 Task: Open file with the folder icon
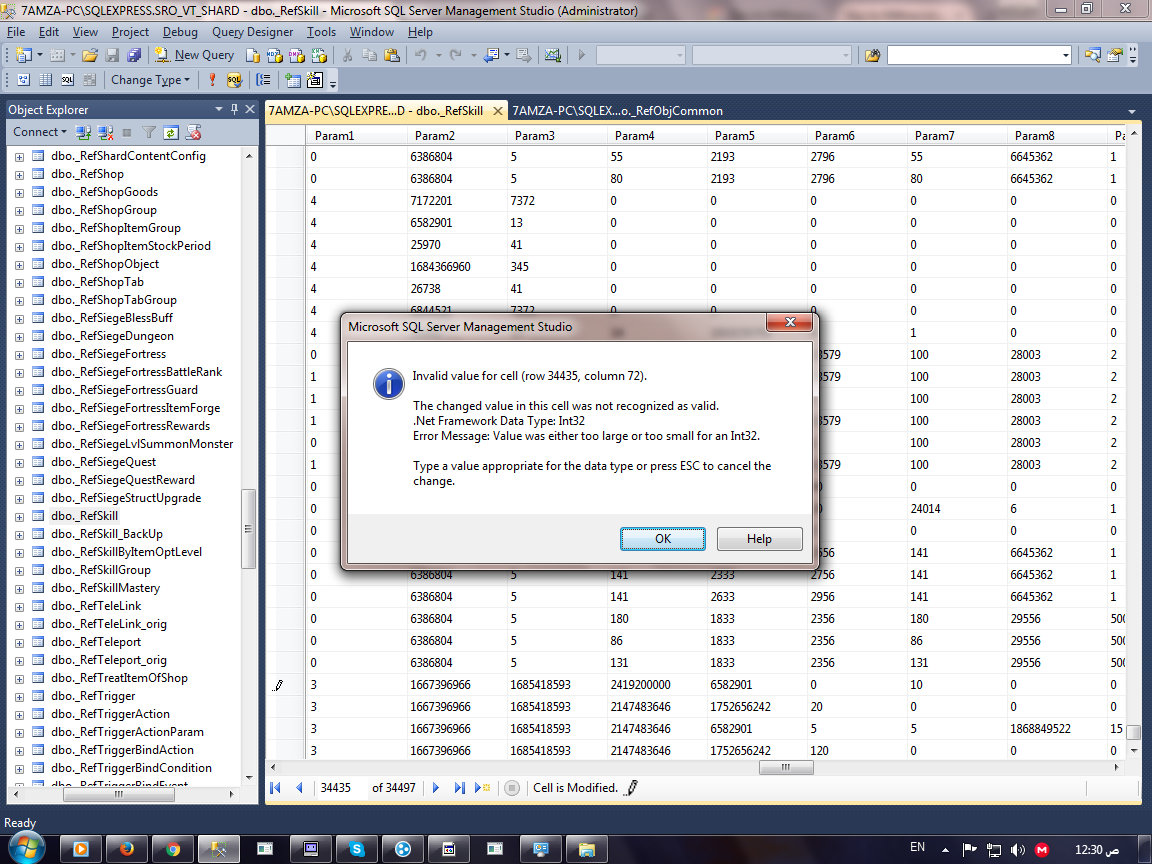(90, 55)
